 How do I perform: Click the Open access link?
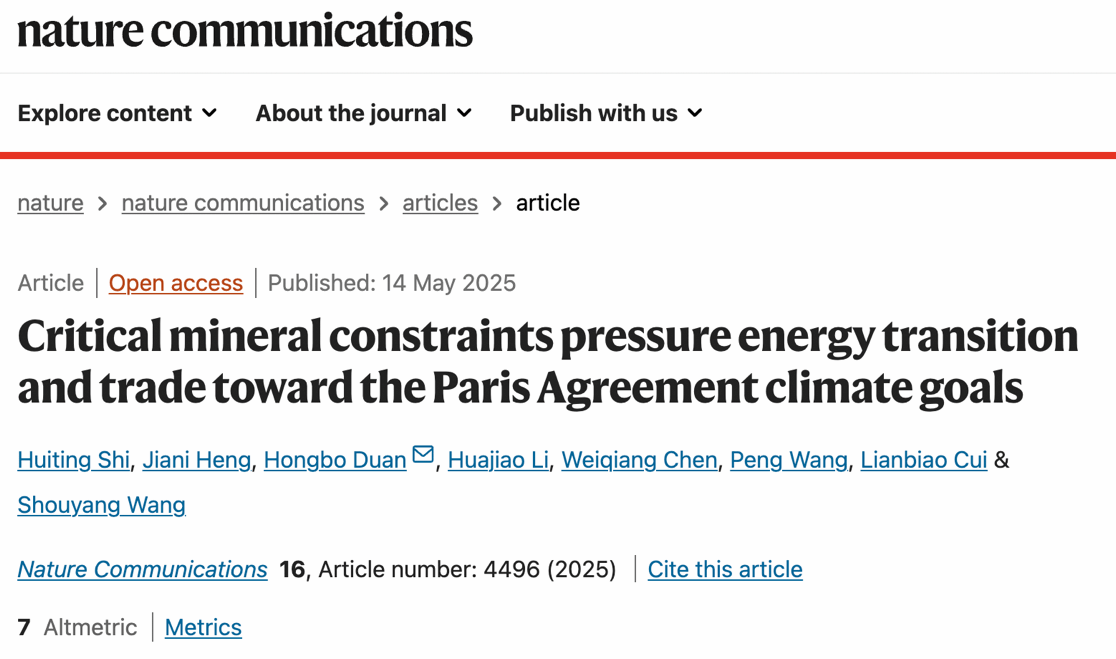[176, 283]
